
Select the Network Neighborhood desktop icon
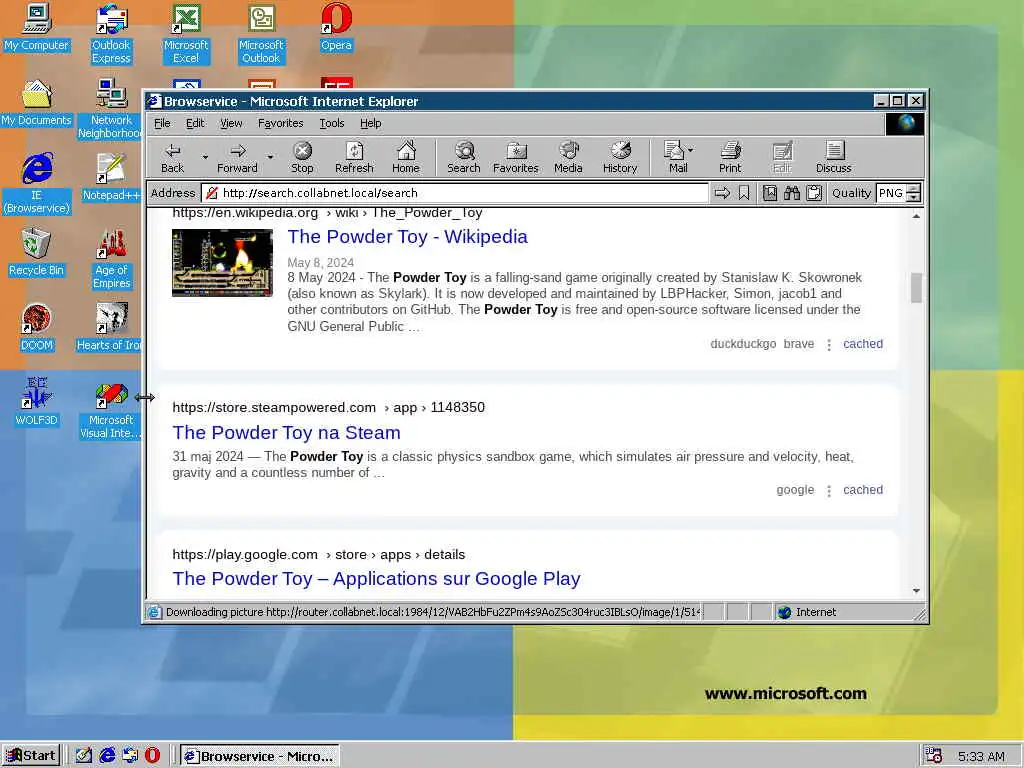pos(110,109)
